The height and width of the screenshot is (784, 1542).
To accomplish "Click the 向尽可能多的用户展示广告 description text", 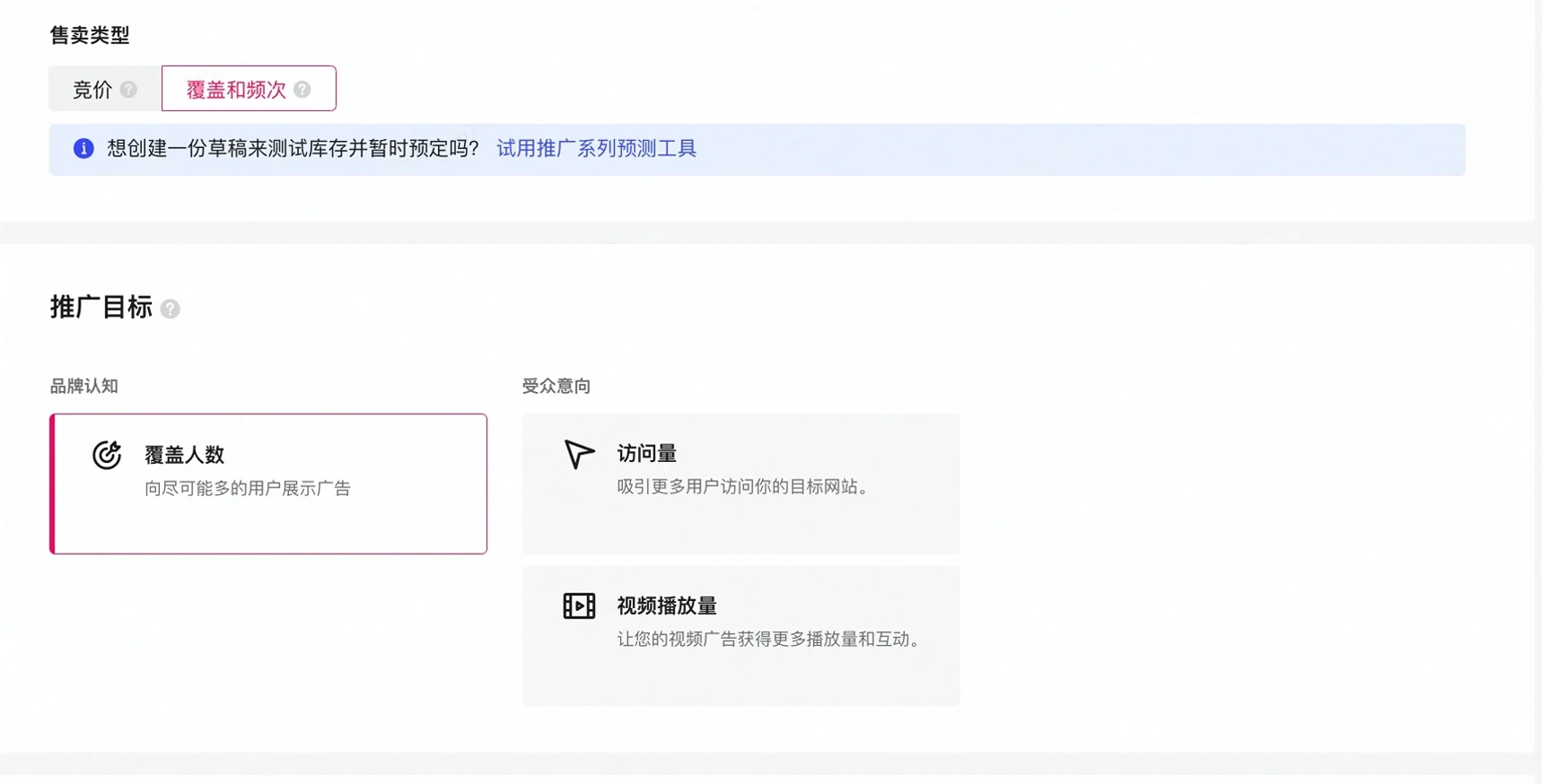I will [x=248, y=489].
